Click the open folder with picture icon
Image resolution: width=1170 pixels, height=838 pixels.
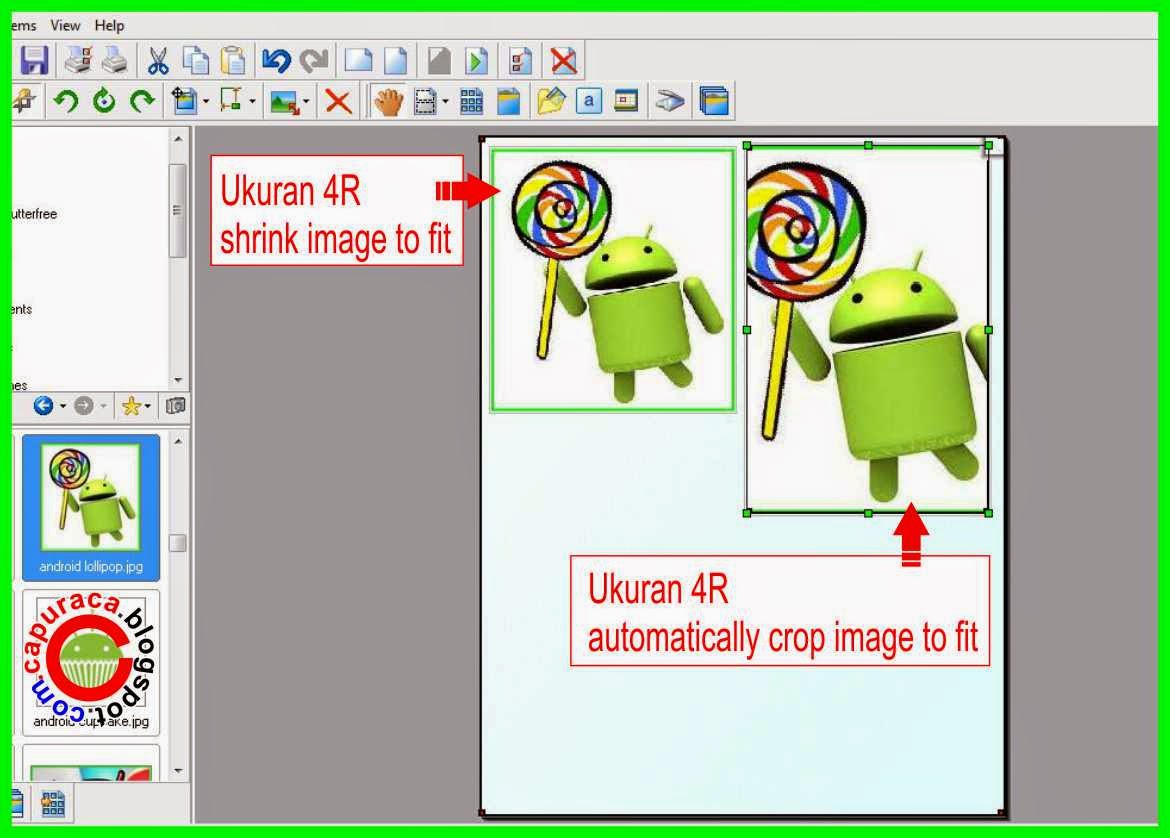click(x=551, y=101)
